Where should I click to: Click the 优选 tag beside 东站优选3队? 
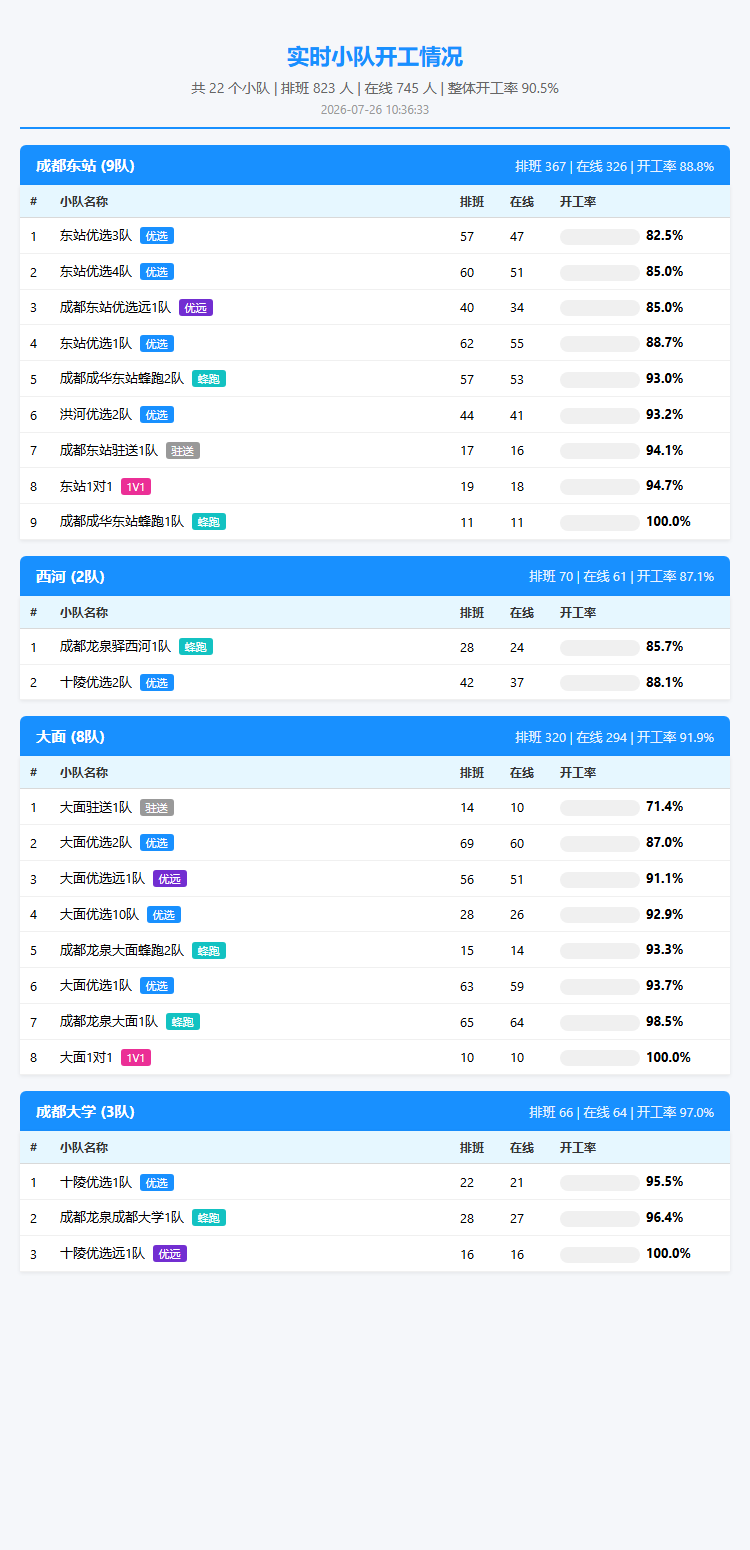[157, 236]
